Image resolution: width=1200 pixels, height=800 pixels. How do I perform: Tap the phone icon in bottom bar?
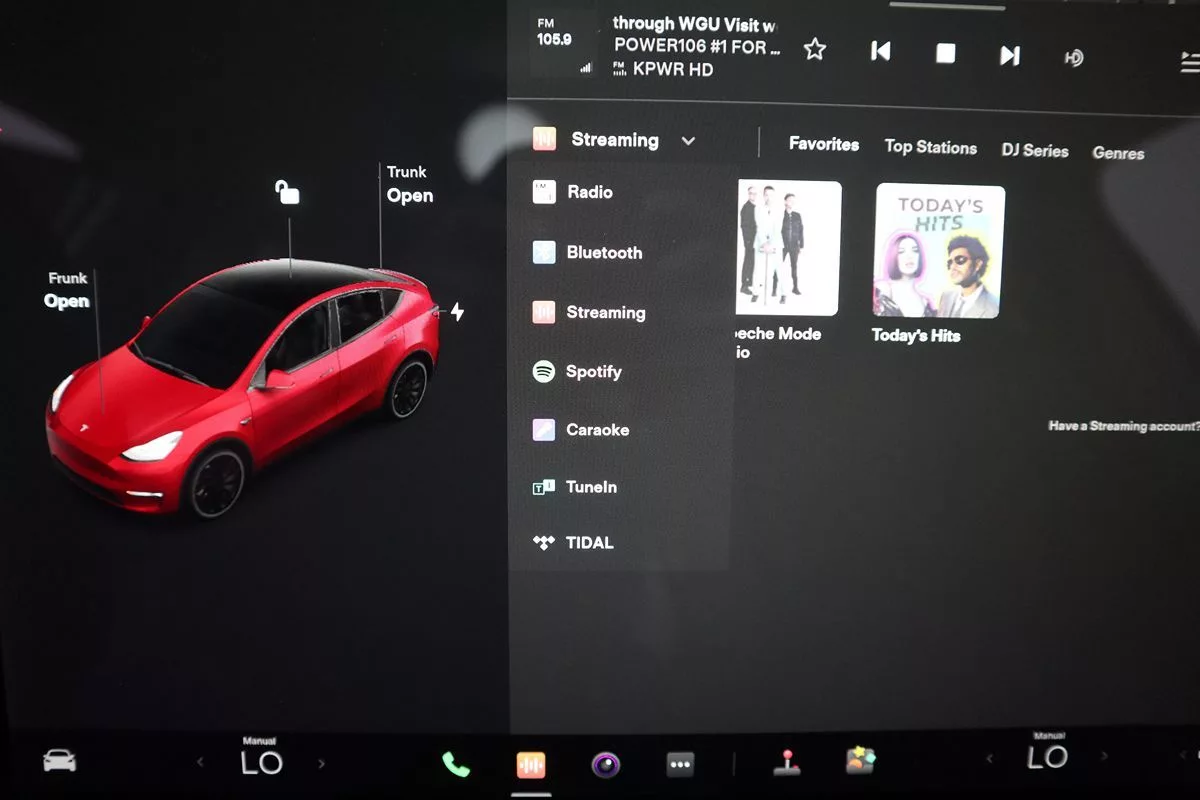pos(456,764)
